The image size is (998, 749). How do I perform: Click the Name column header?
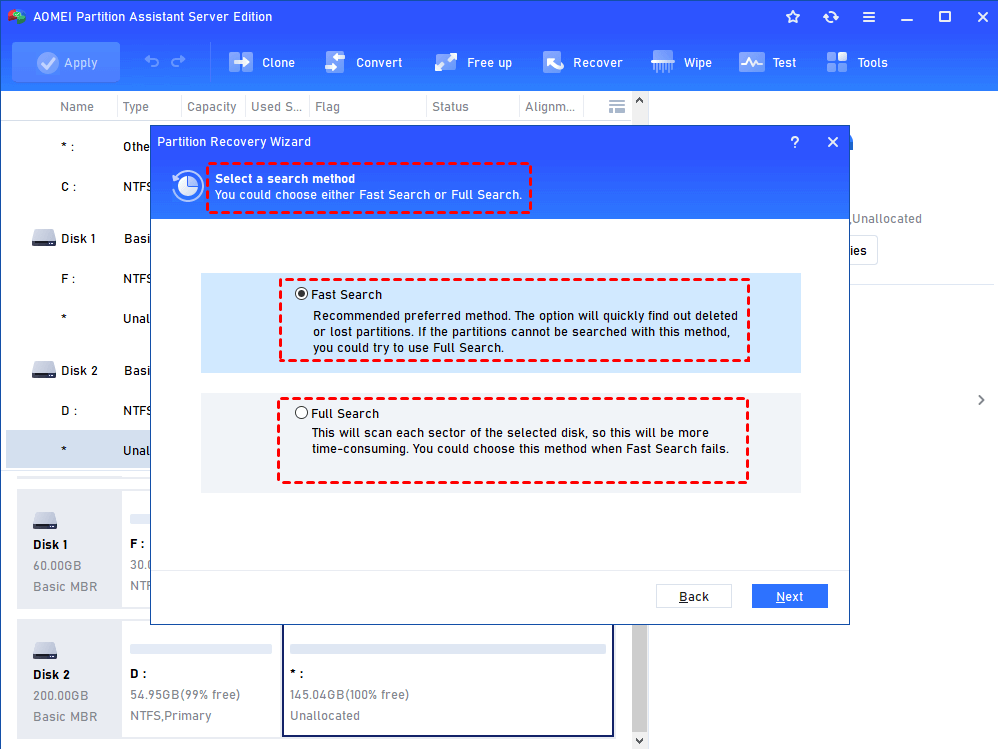click(x=77, y=107)
